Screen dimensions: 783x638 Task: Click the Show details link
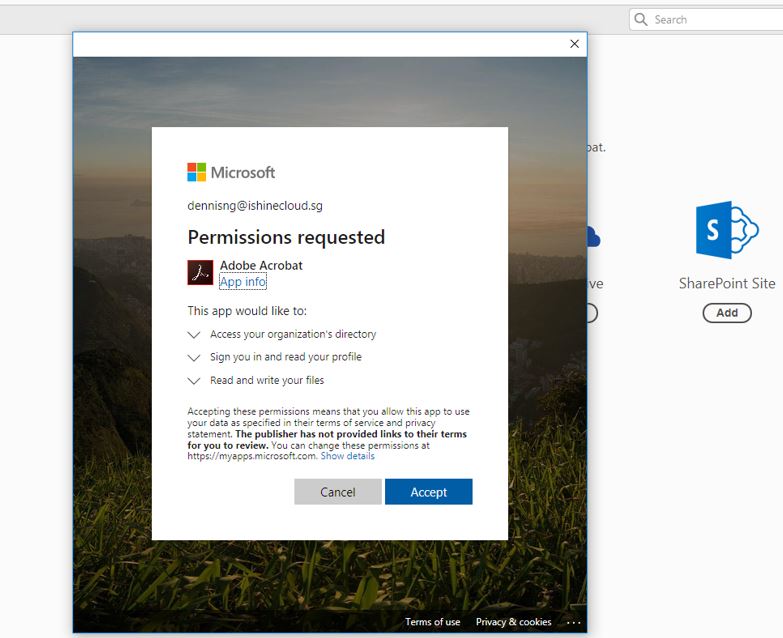pyautogui.click(x=348, y=456)
